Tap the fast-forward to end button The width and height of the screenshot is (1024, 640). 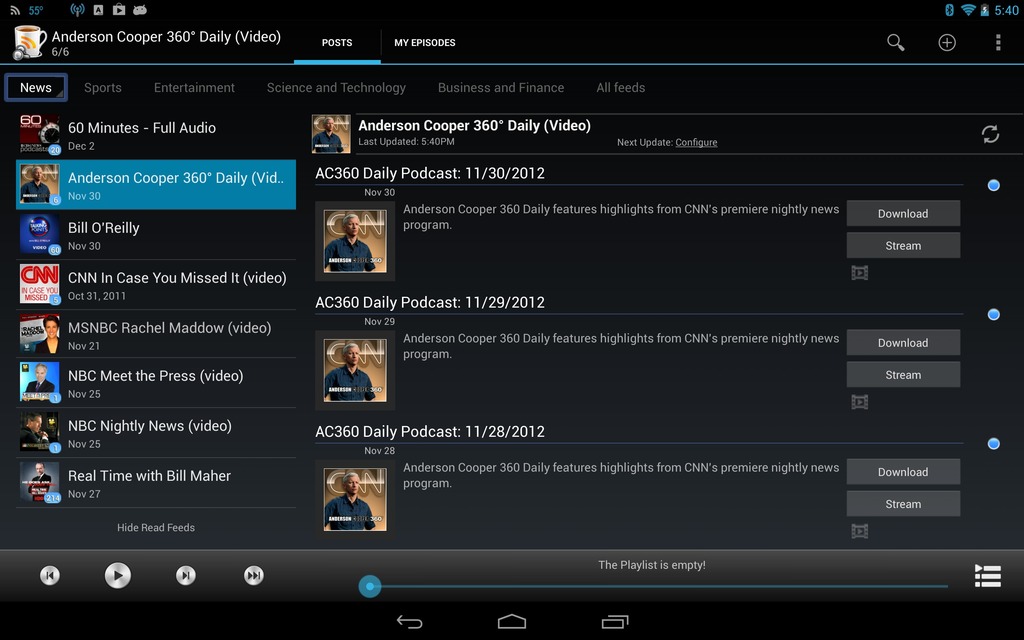click(253, 575)
